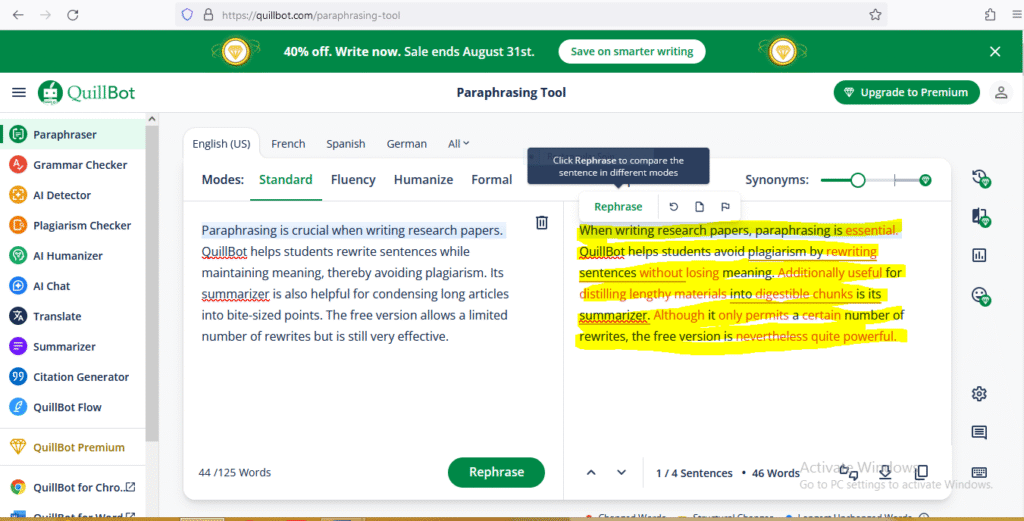Open the history panel icon
Viewport: 1024px width, 521px height.
coord(980,178)
